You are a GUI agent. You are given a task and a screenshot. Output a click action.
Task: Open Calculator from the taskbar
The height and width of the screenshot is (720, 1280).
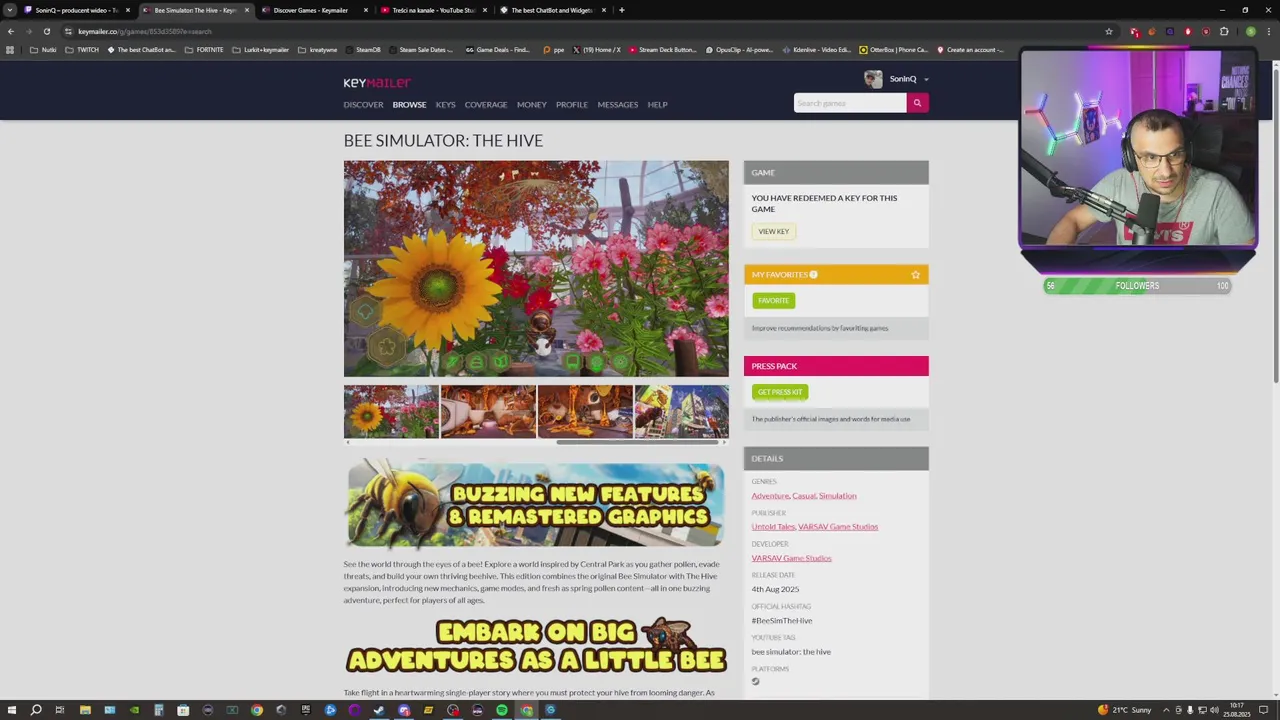(158, 710)
